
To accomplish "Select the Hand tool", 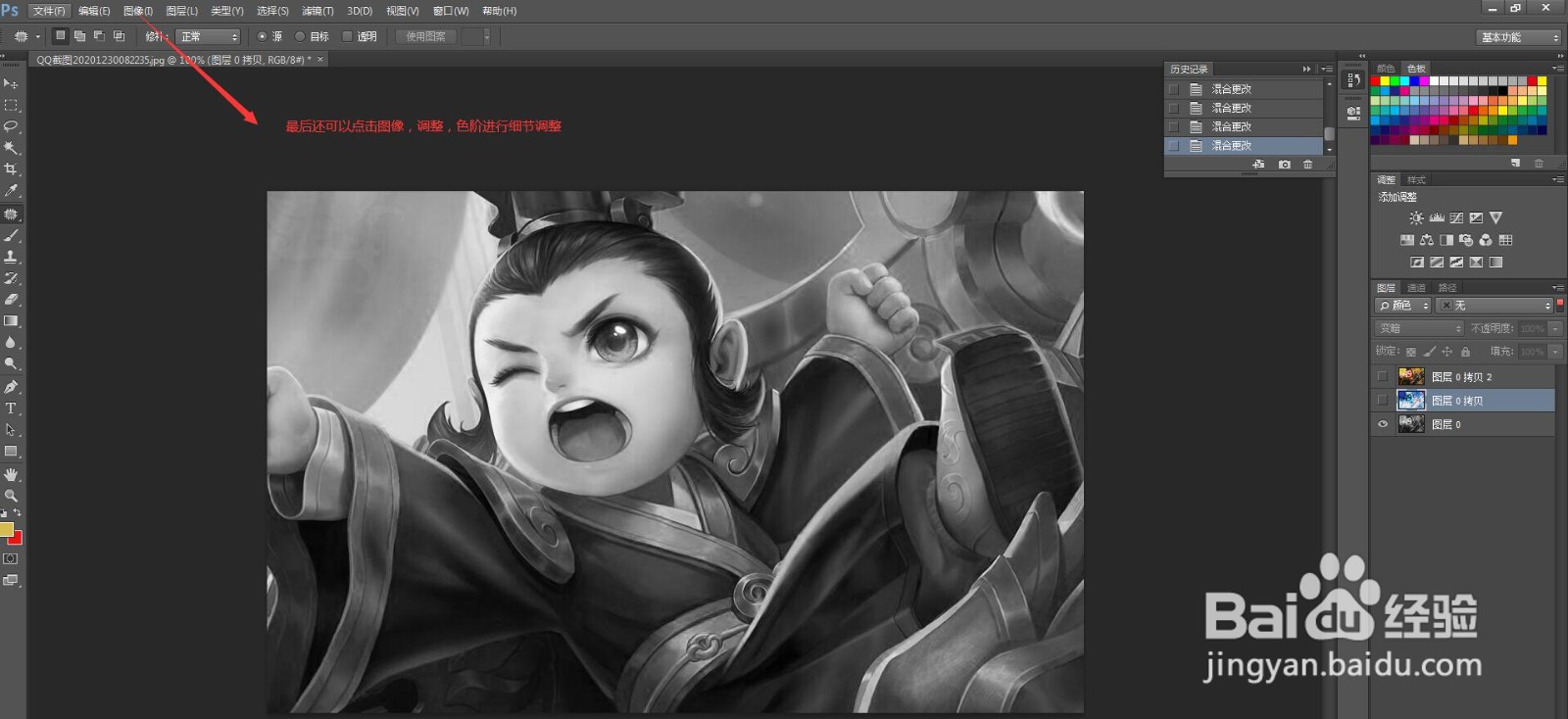I will click(11, 474).
